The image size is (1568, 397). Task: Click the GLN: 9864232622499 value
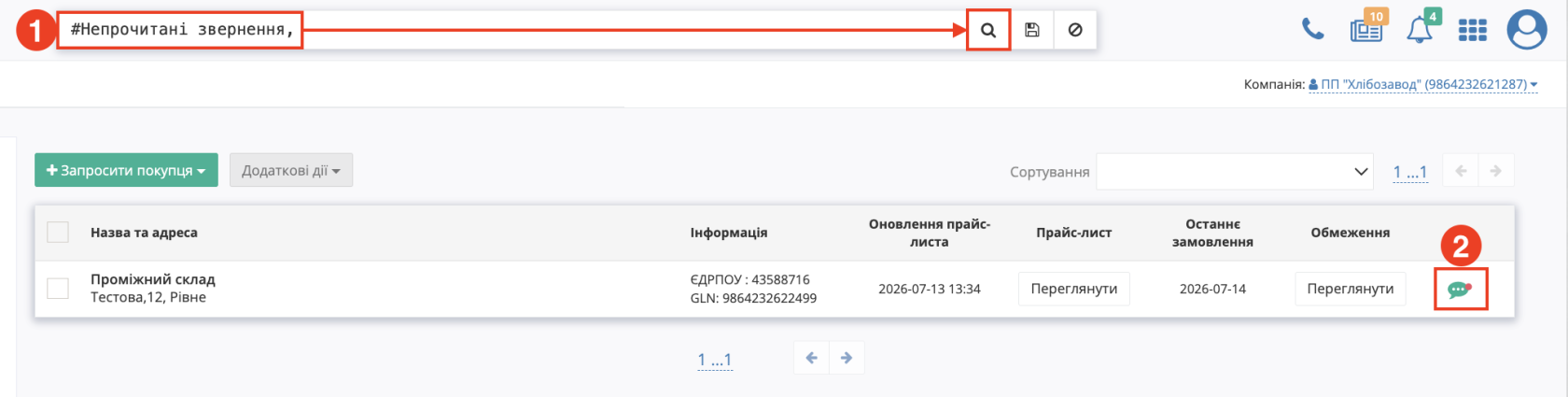[x=753, y=298]
